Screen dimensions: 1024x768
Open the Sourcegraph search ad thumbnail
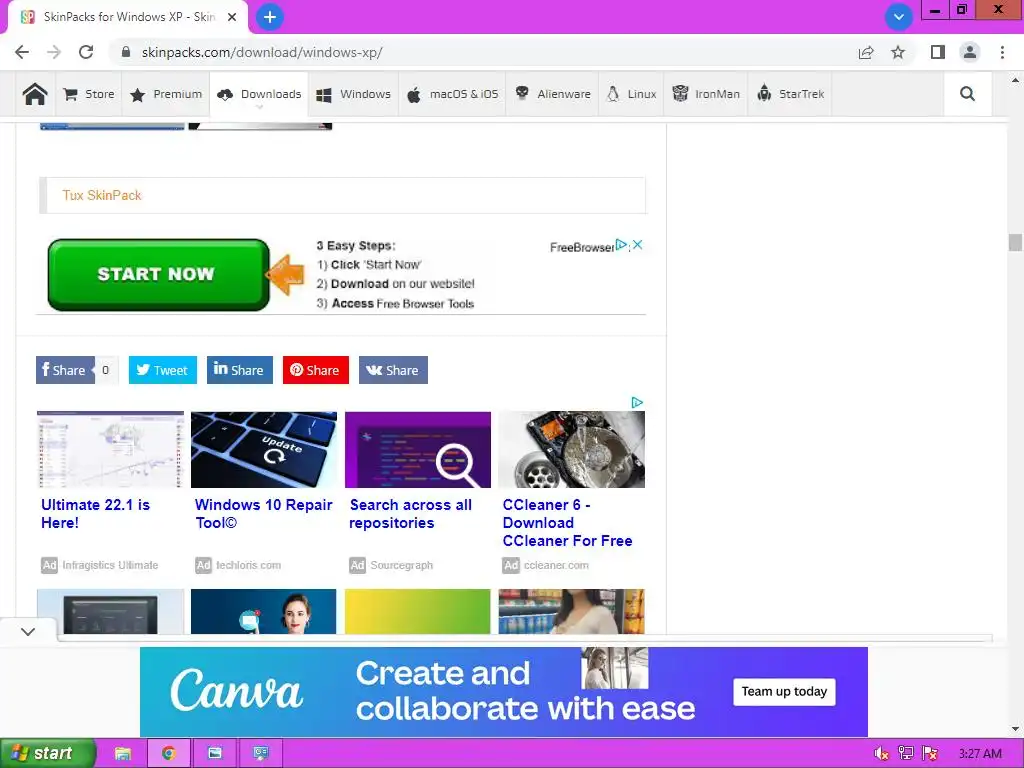(x=418, y=449)
